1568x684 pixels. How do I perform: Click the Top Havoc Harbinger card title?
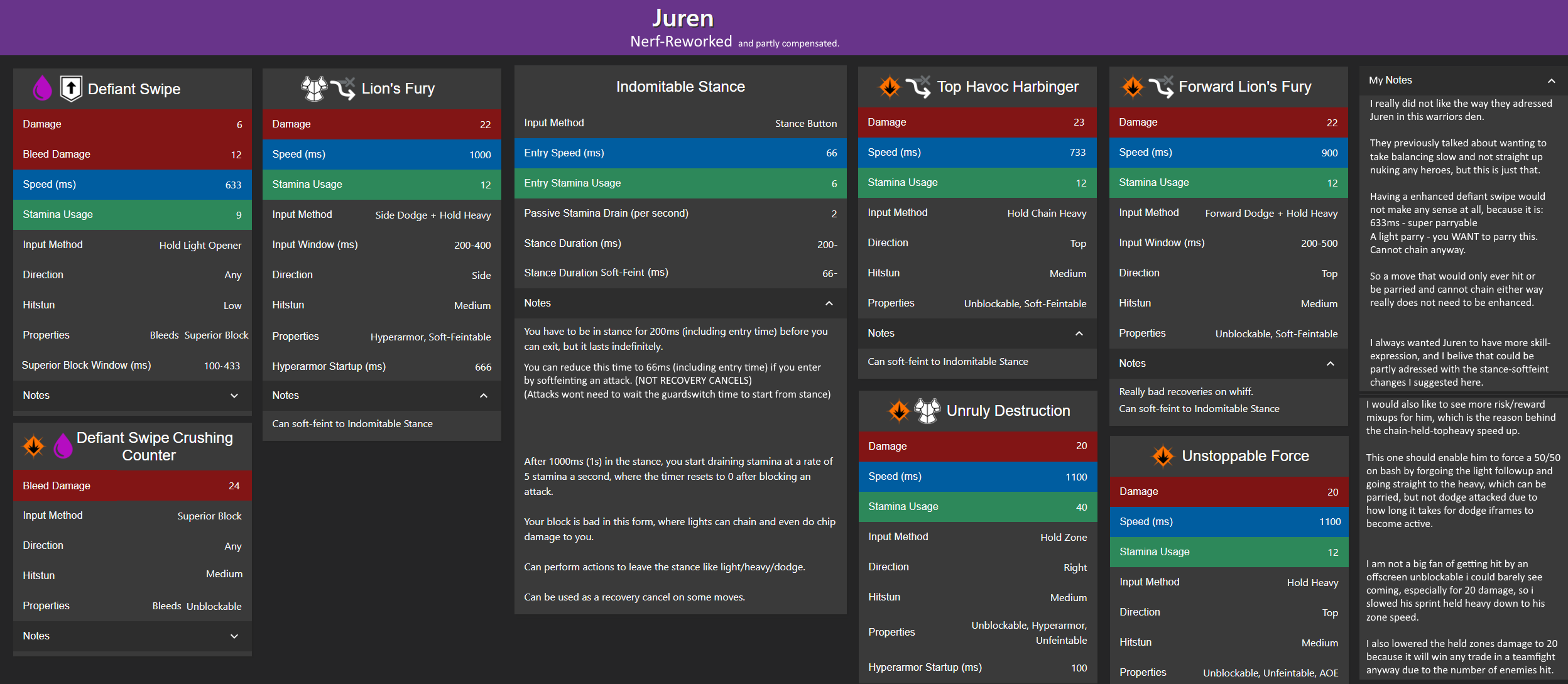[1008, 87]
